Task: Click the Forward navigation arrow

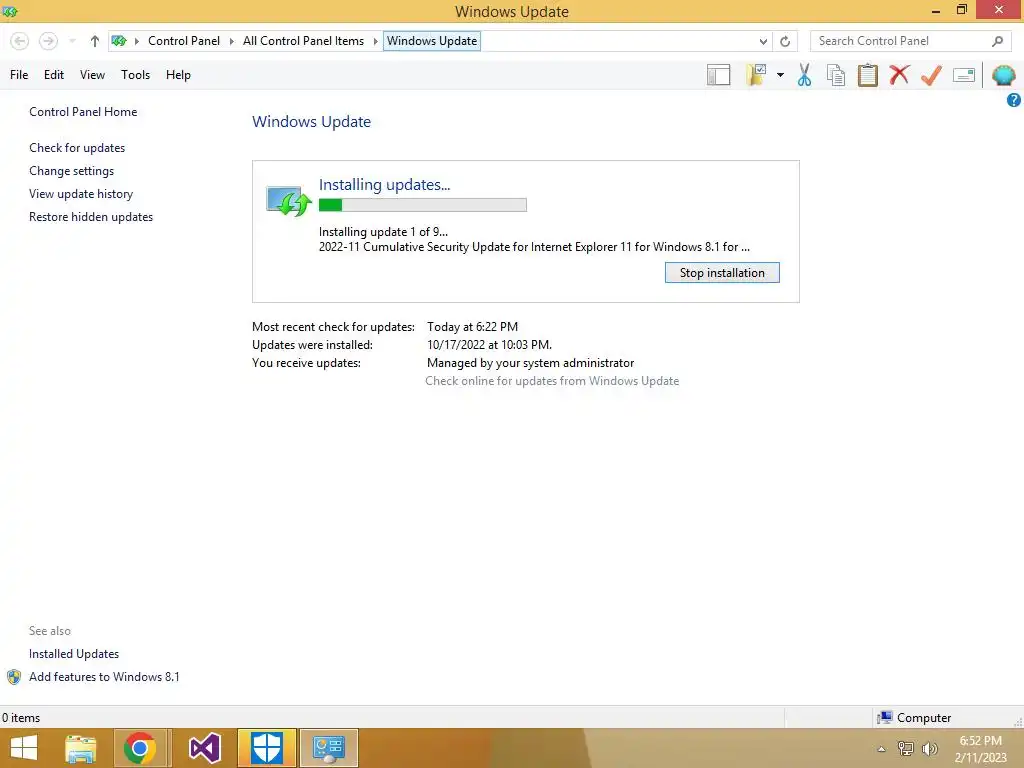Action: (48, 41)
